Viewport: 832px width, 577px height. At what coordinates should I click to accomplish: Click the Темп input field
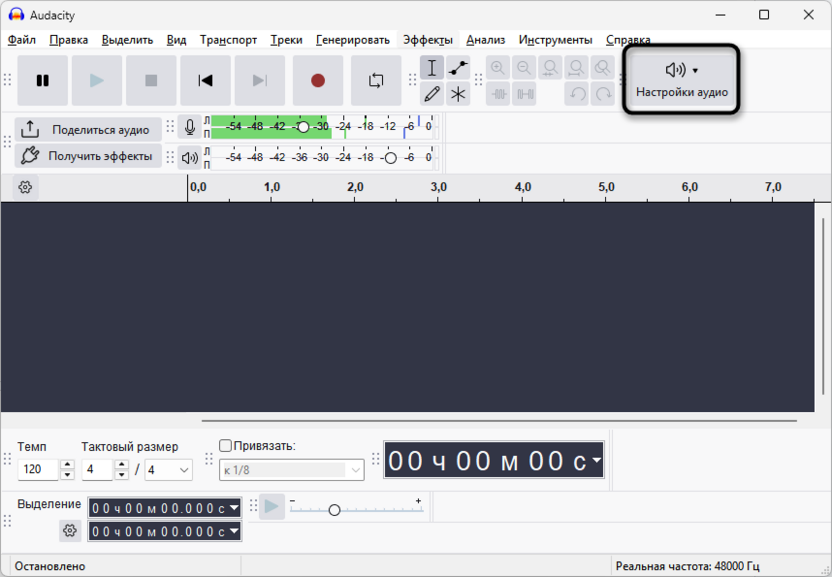click(38, 469)
